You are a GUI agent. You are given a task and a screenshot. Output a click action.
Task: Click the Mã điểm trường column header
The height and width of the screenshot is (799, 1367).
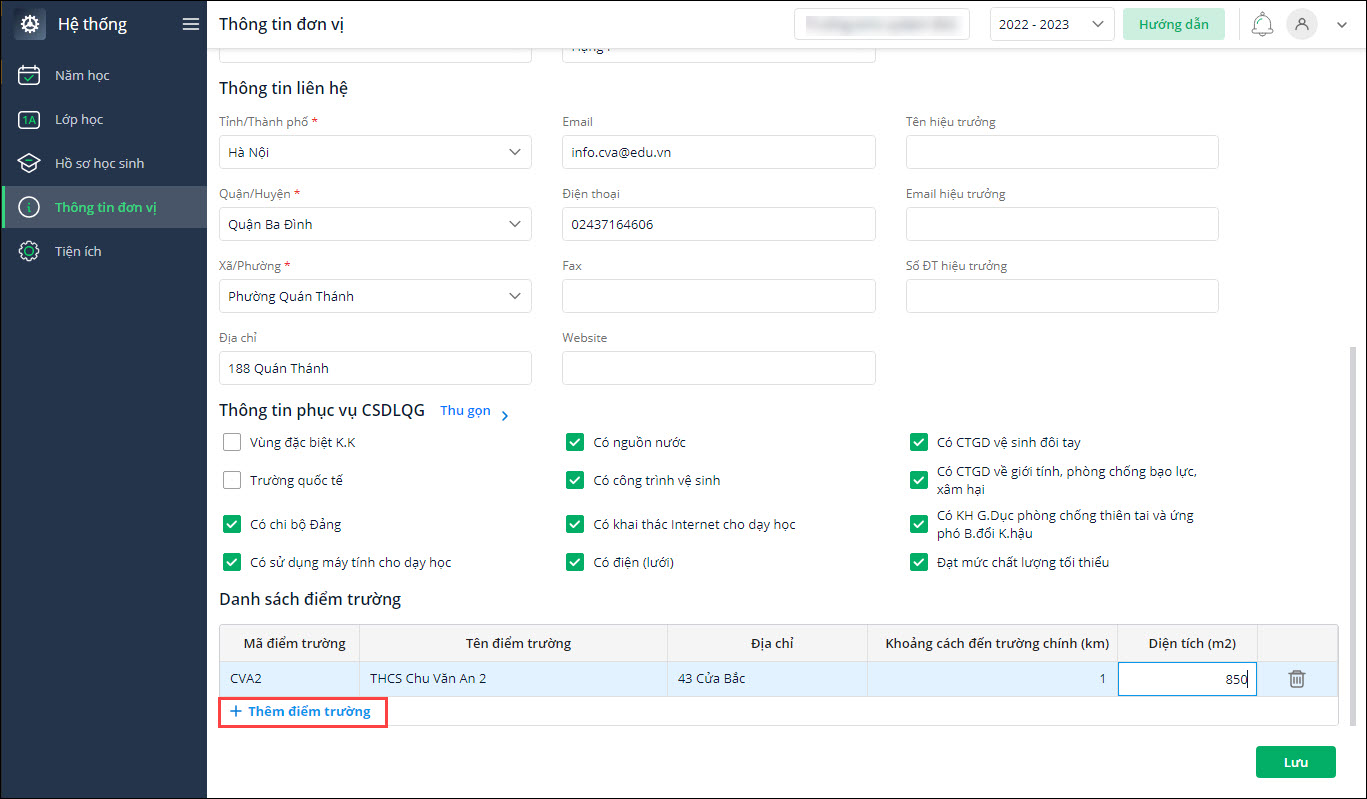pyautogui.click(x=290, y=643)
